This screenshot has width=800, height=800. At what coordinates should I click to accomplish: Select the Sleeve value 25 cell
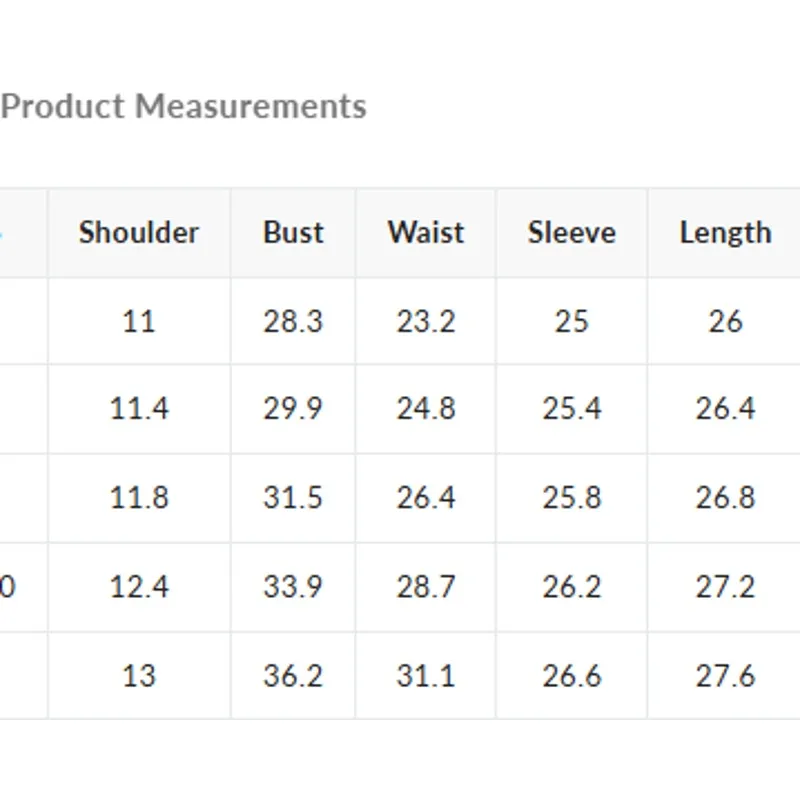[x=571, y=321]
